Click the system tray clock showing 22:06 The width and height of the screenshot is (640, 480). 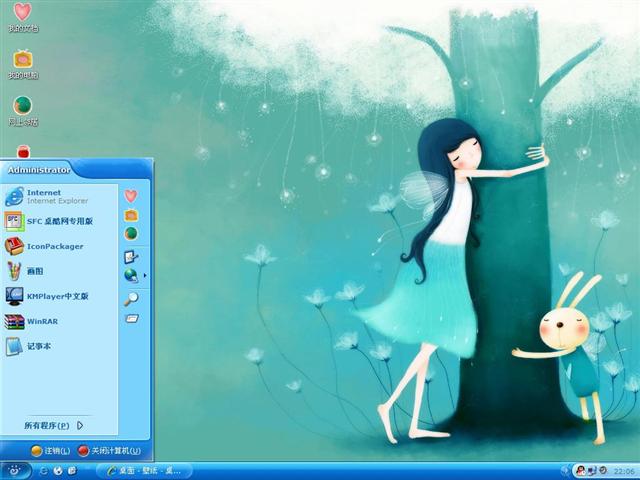click(623, 470)
